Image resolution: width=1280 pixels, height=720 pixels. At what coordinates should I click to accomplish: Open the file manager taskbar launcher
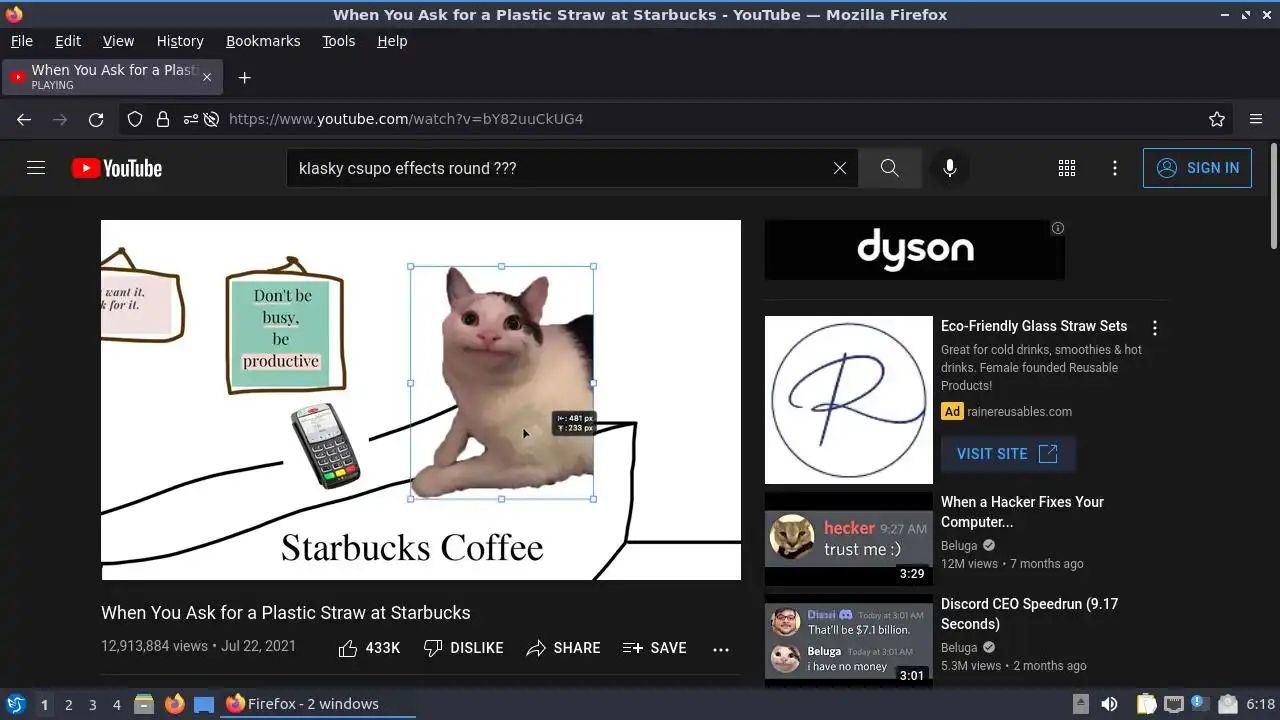144,704
